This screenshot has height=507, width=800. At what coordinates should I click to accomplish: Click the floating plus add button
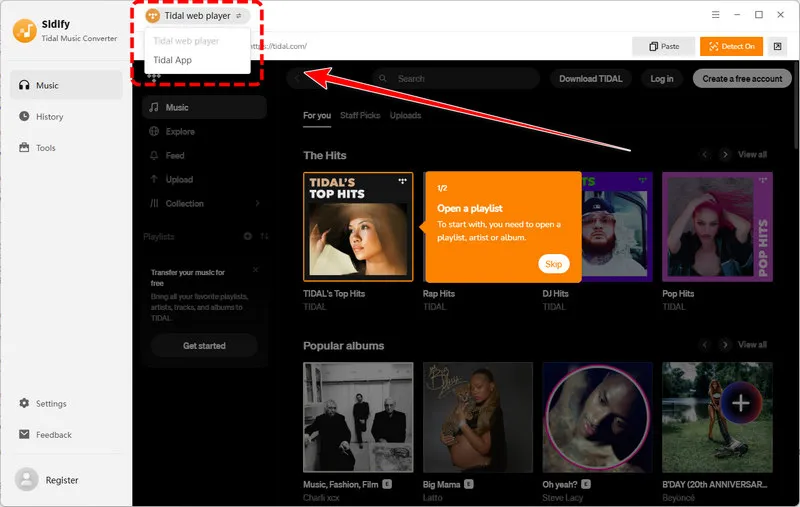click(741, 403)
